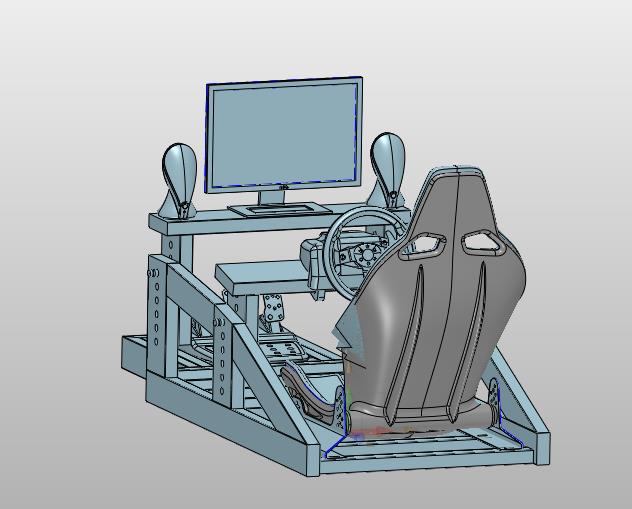Select the steering wheel mounting shelf
Viewport: 632px width, 509px height.
pos(264,276)
